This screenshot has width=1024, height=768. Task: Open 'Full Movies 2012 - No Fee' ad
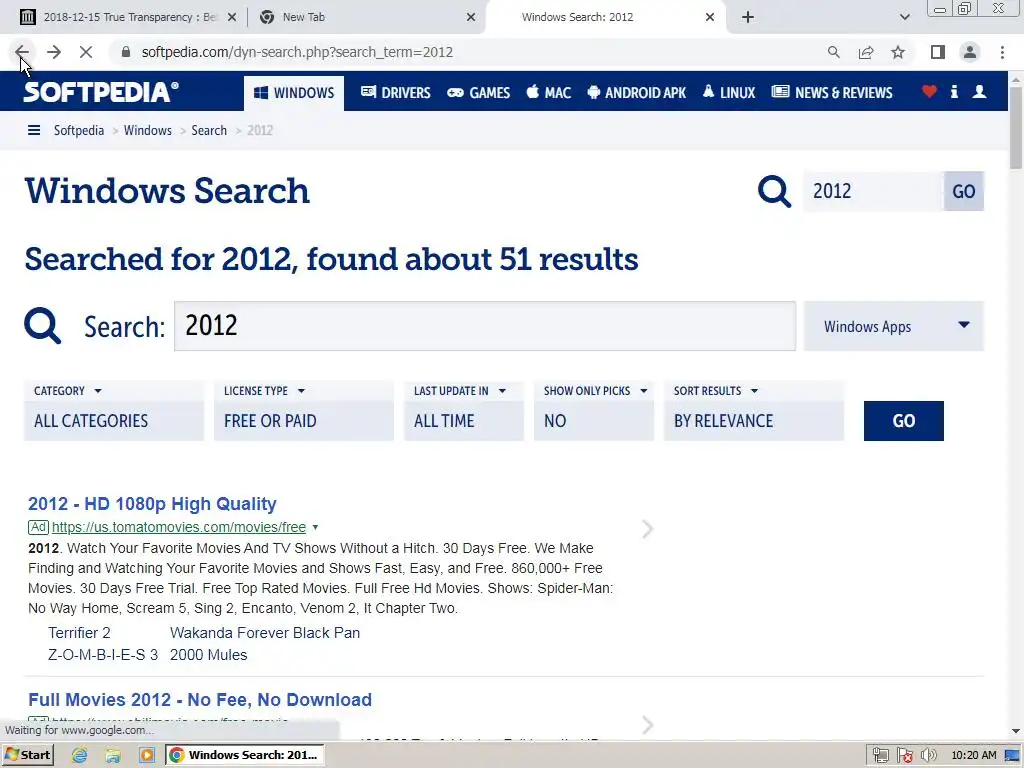200,699
